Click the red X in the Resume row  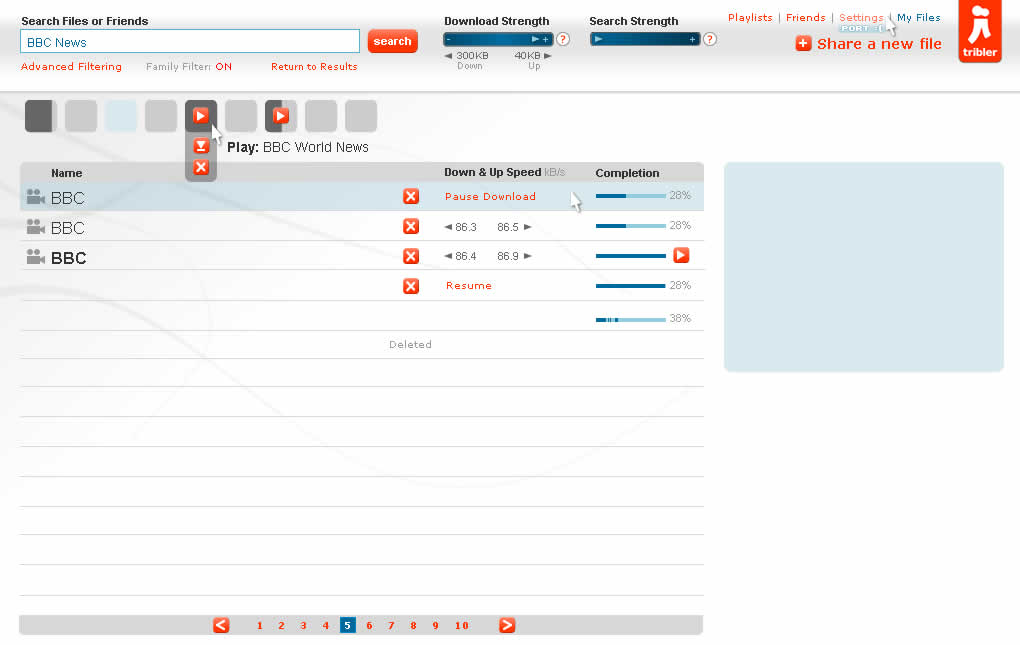pos(410,286)
